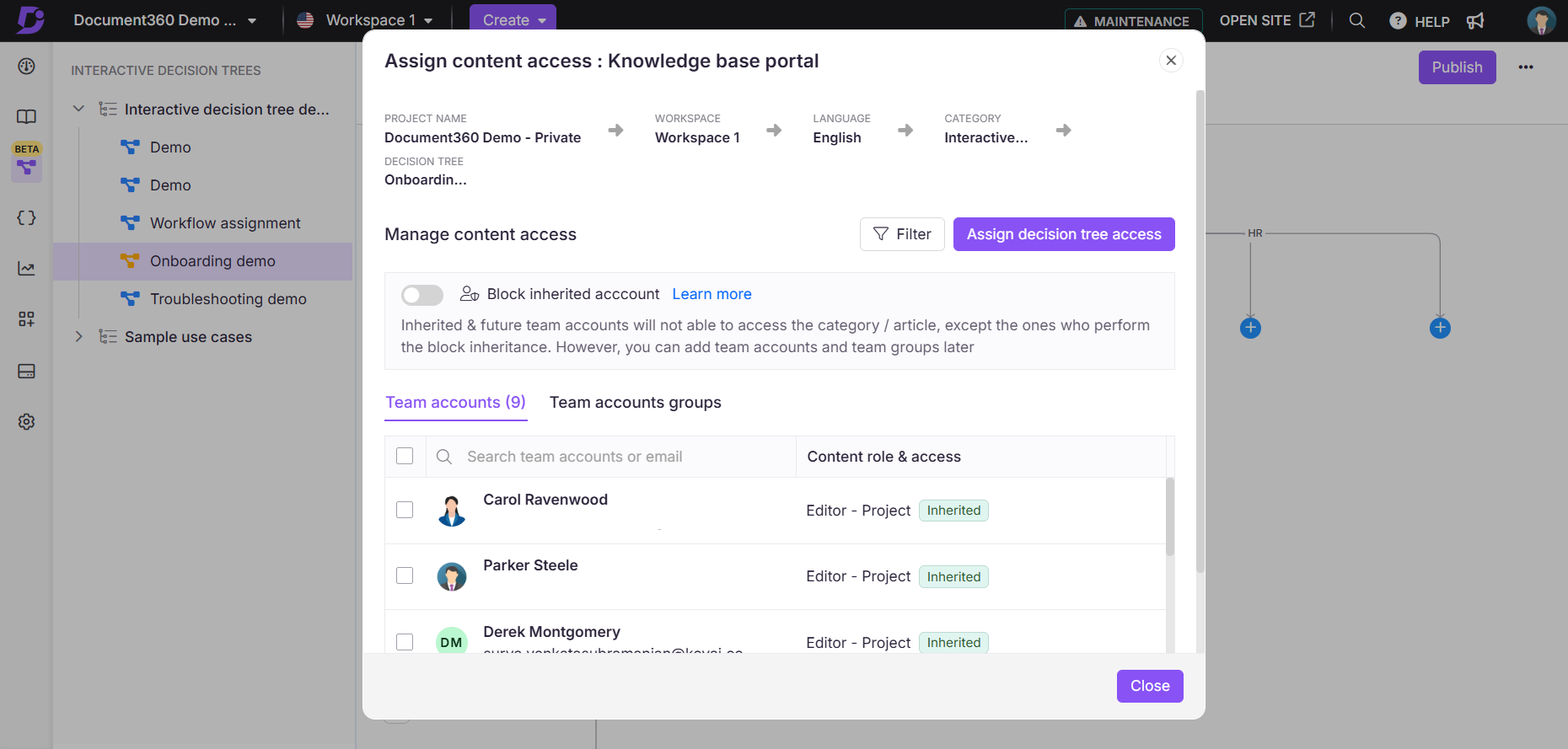
Task: Open the Workspace 1 dropdown
Action: pos(365,20)
